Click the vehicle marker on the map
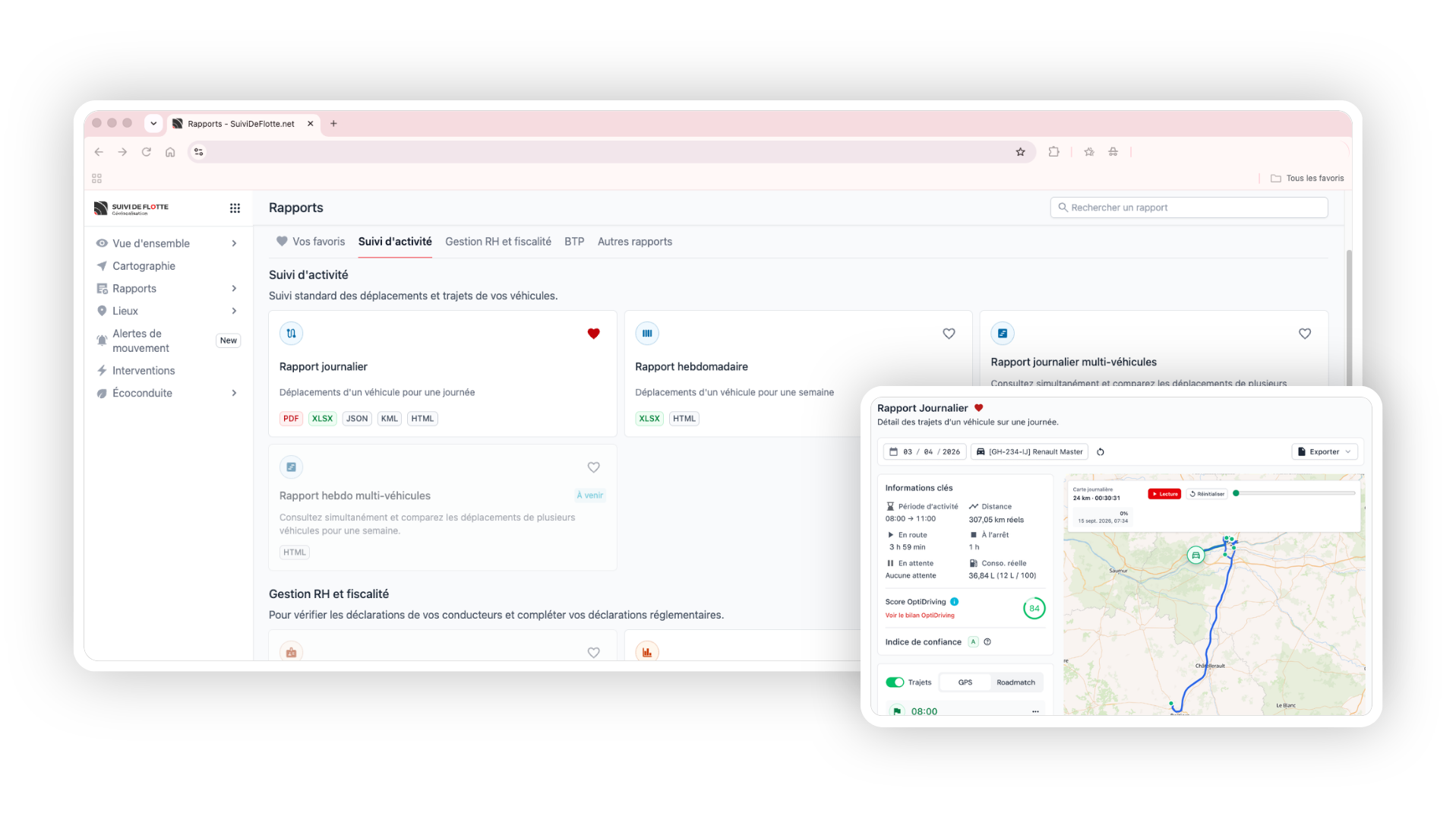The image size is (1456, 820). (x=1195, y=556)
